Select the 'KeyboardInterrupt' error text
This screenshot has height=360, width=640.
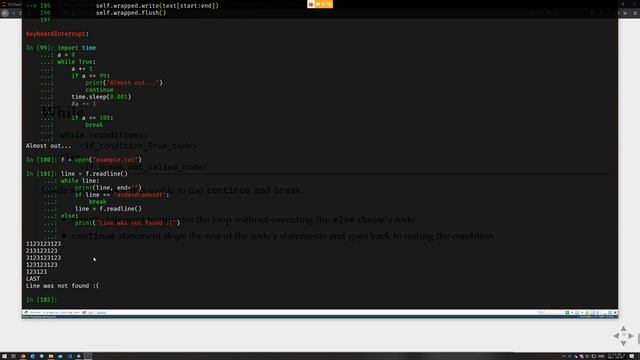[x=56, y=34]
